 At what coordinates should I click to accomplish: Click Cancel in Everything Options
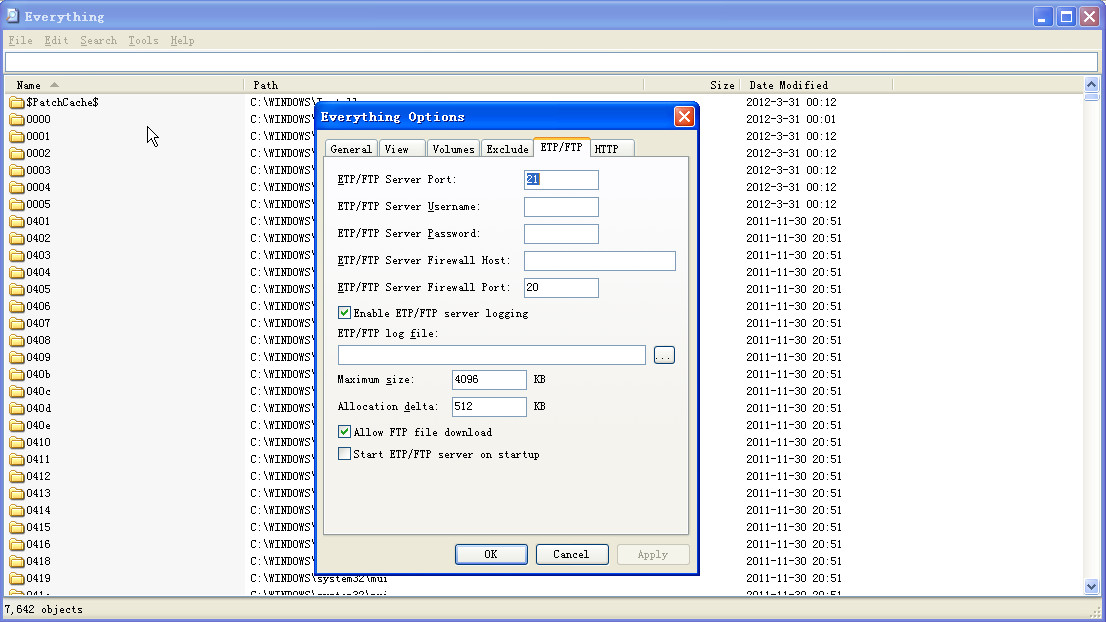(x=571, y=554)
